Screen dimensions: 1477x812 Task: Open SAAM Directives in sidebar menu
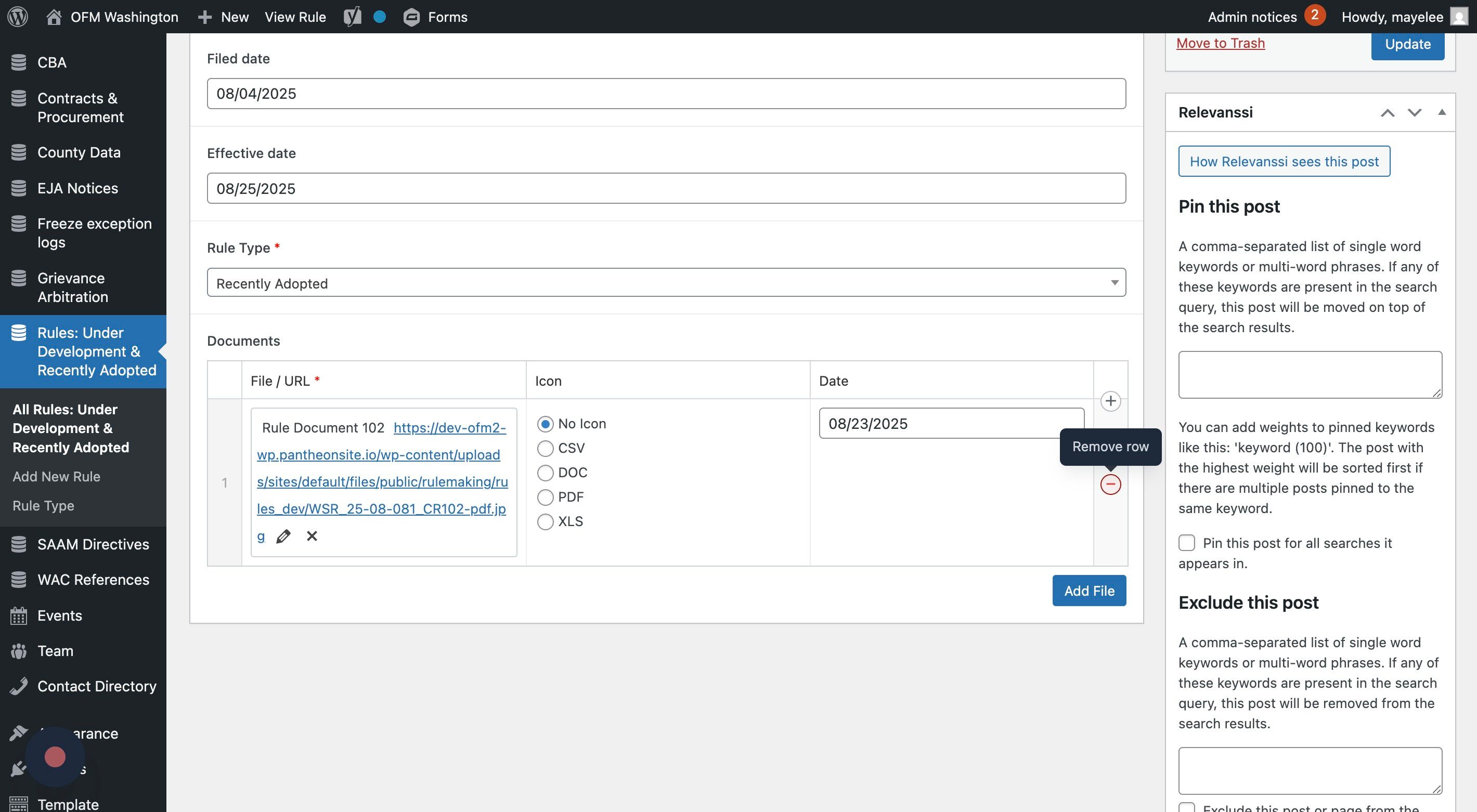(93, 544)
